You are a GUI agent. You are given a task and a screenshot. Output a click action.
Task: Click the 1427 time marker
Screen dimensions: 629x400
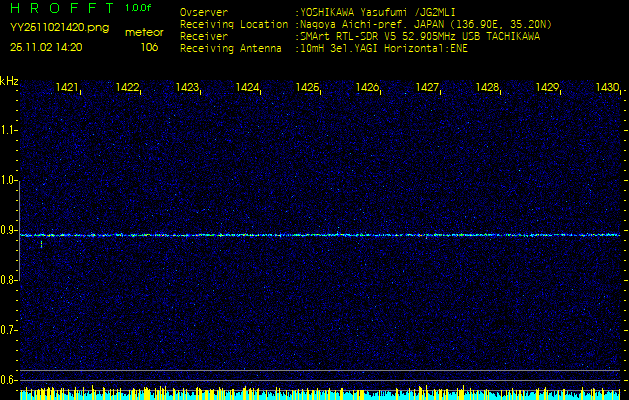tap(428, 88)
